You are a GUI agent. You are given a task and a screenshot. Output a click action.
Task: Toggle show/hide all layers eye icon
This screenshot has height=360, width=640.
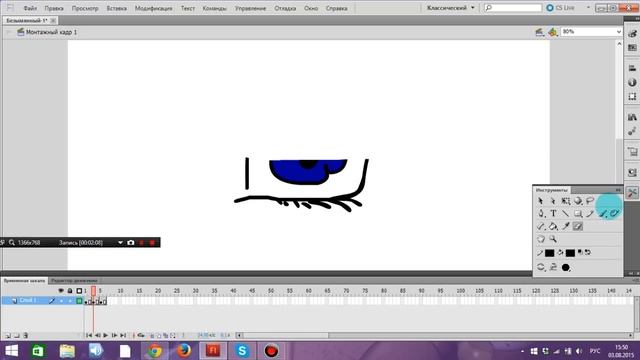61,291
